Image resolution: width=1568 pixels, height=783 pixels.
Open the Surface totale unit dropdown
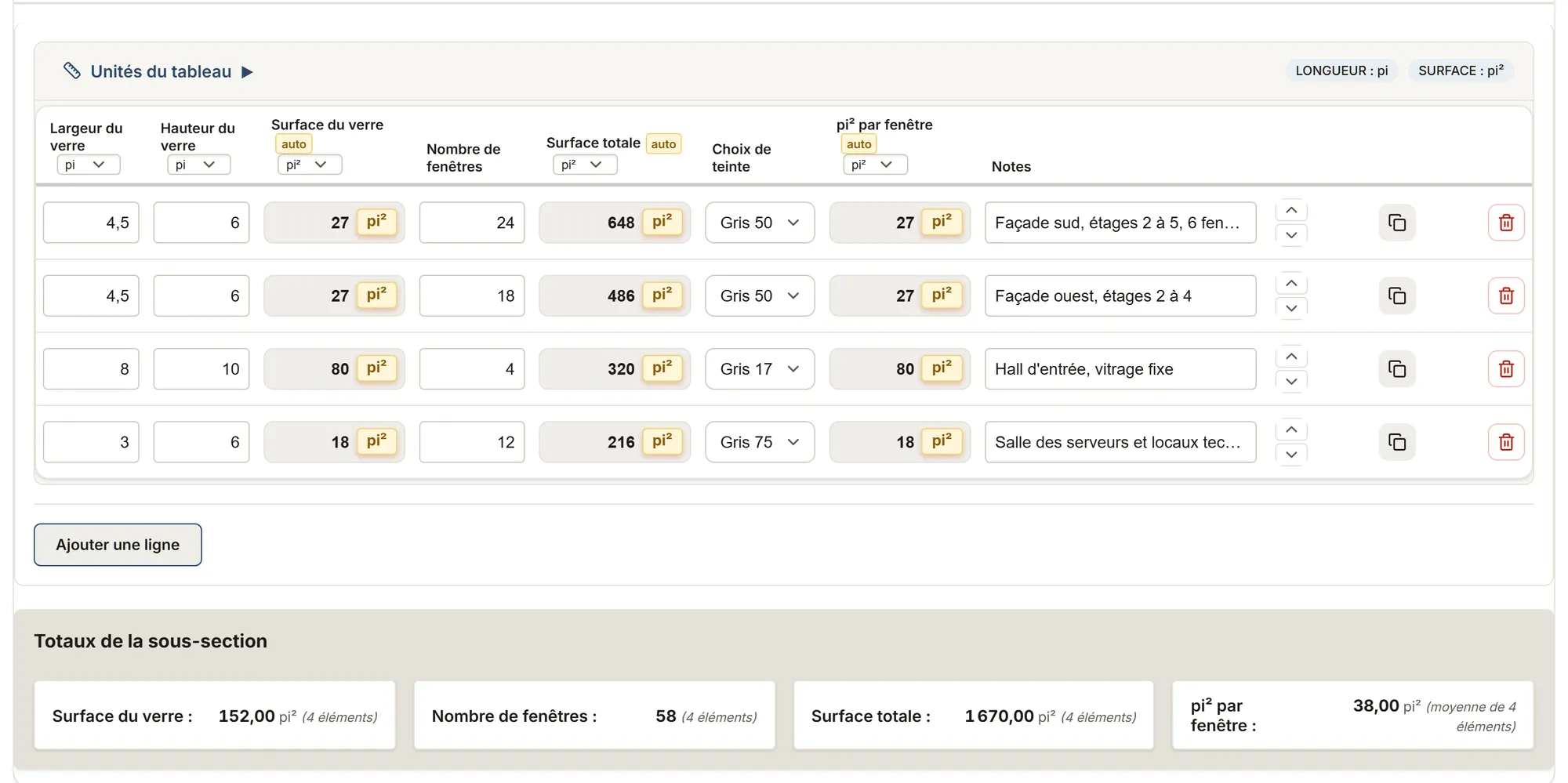[585, 165]
